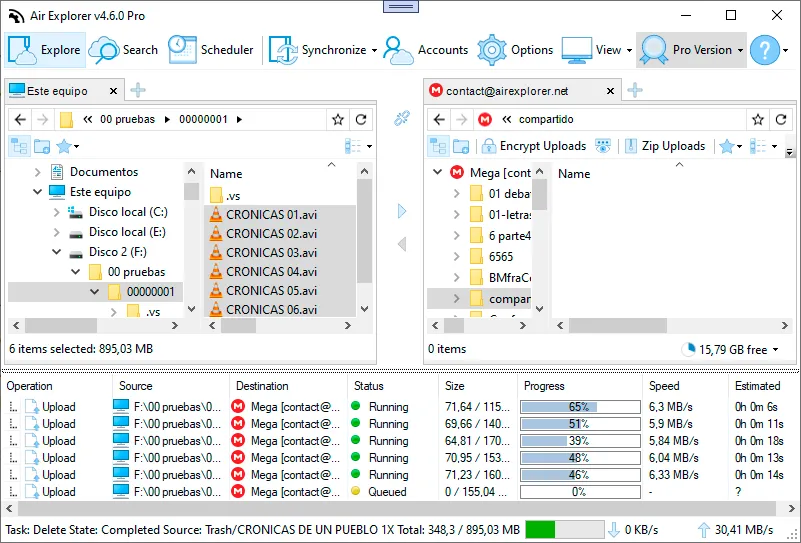The image size is (801, 543).
Task: Toggle folder tree in Mega pane
Action: [x=438, y=147]
